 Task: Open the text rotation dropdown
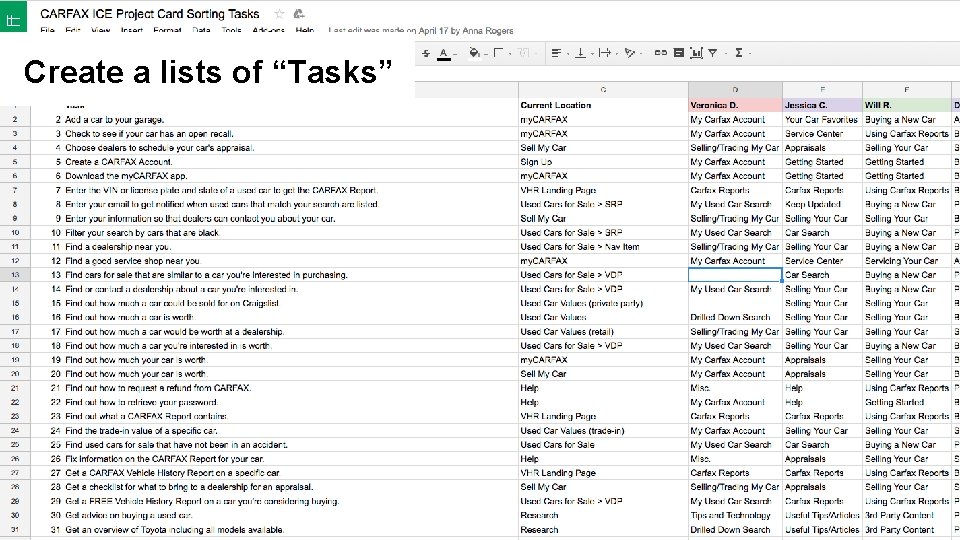tap(630, 53)
